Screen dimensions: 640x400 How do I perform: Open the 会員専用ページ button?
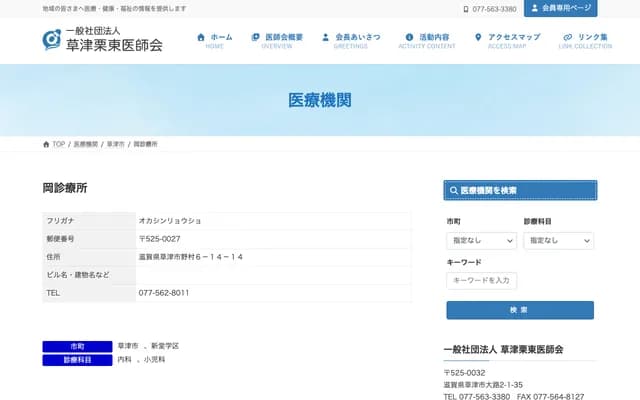(560, 9)
